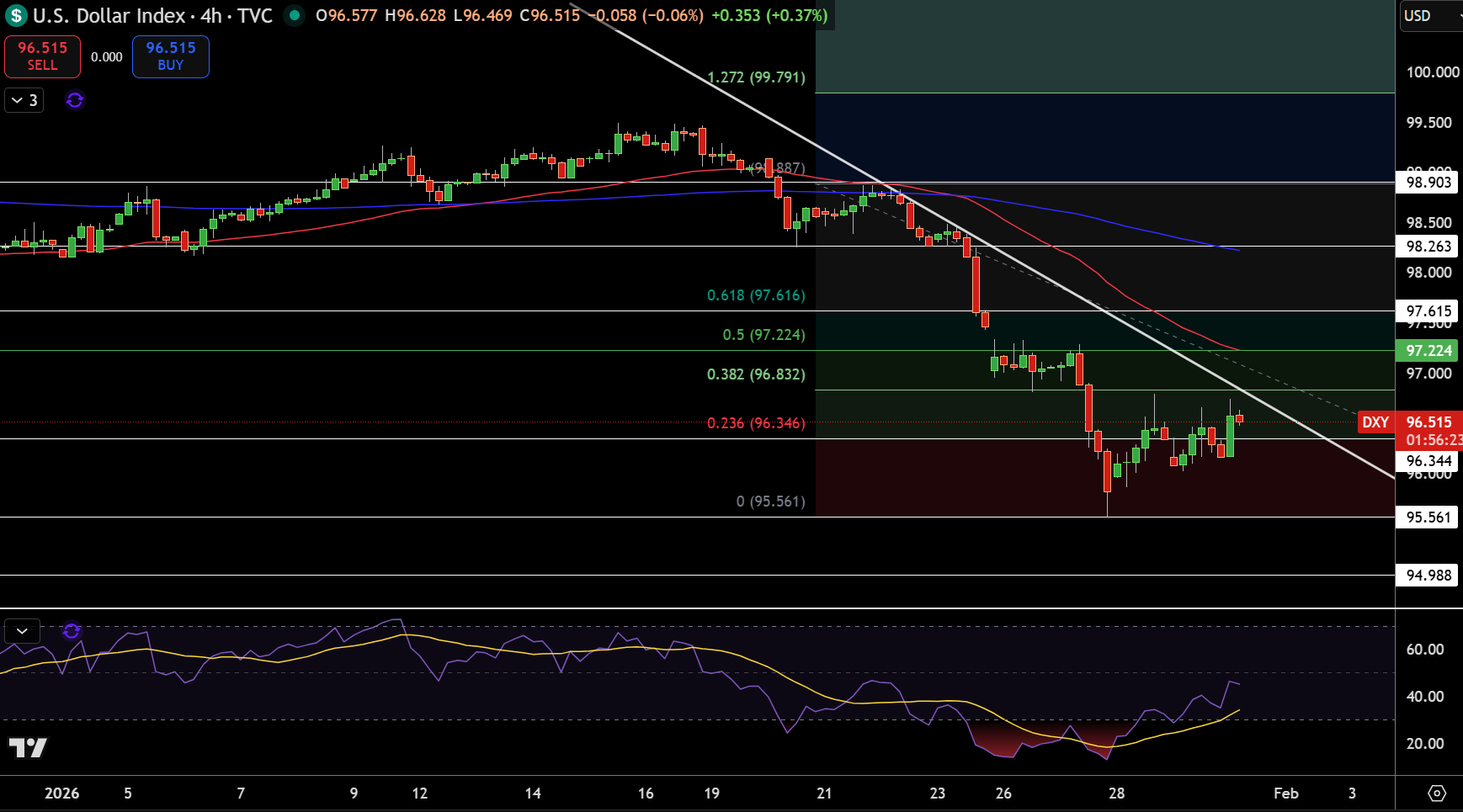Click the 97.000 price scale value
1463x812 pixels.
click(x=1429, y=374)
